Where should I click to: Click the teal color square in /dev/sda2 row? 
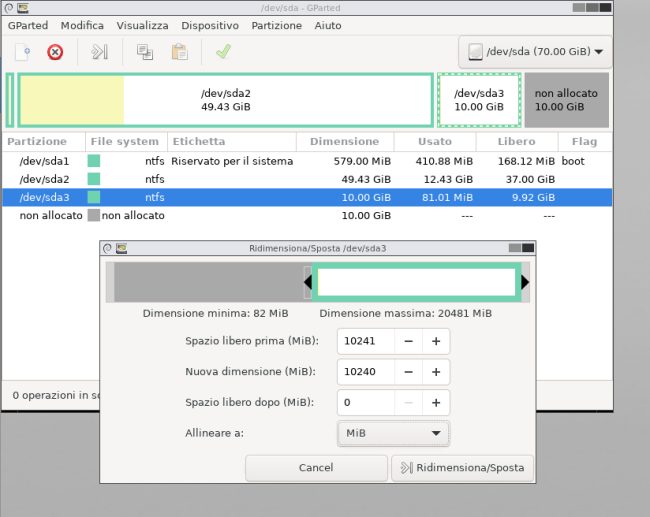94,179
